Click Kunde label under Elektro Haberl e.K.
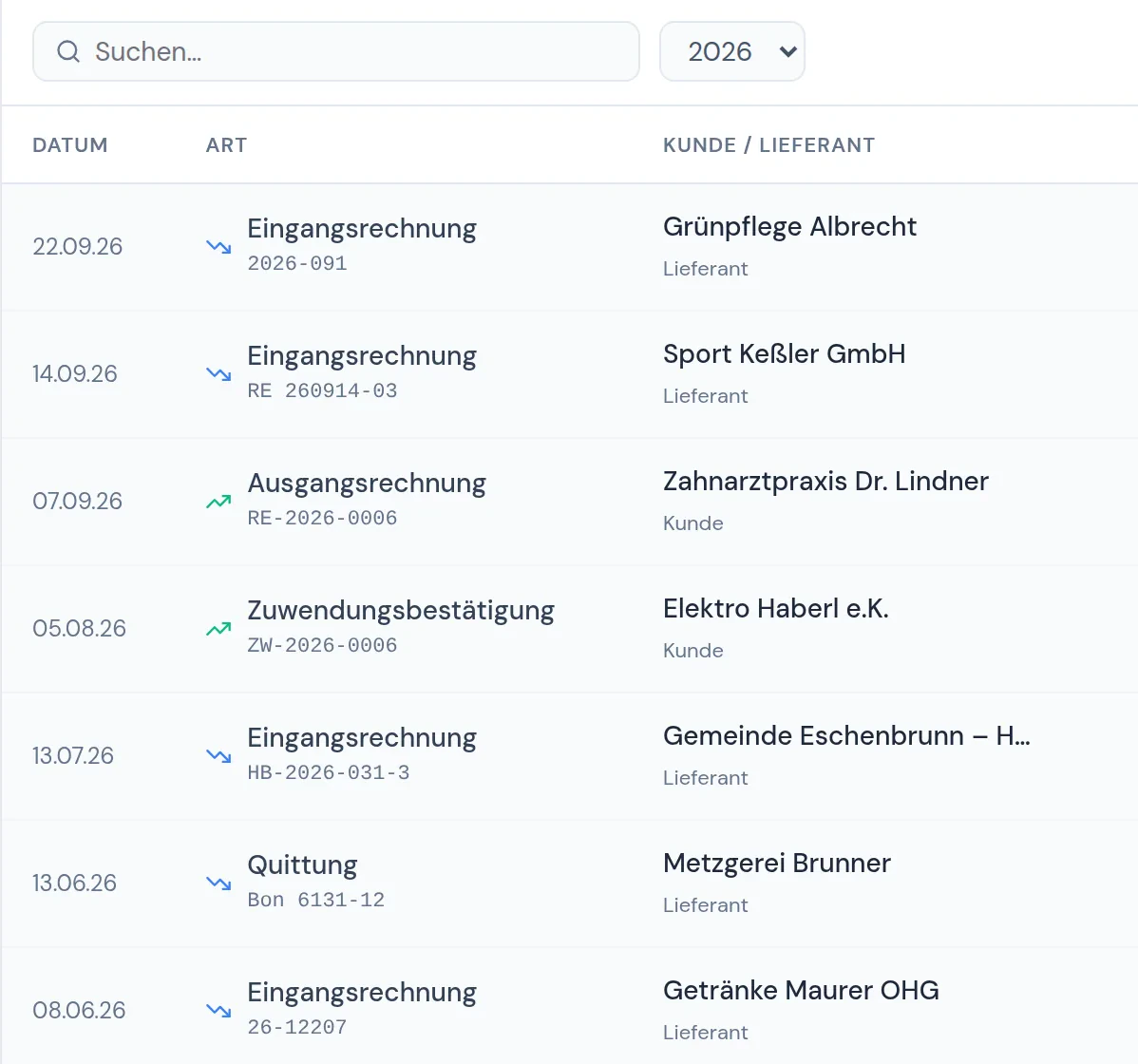Viewport: 1138px width, 1064px height. click(693, 651)
